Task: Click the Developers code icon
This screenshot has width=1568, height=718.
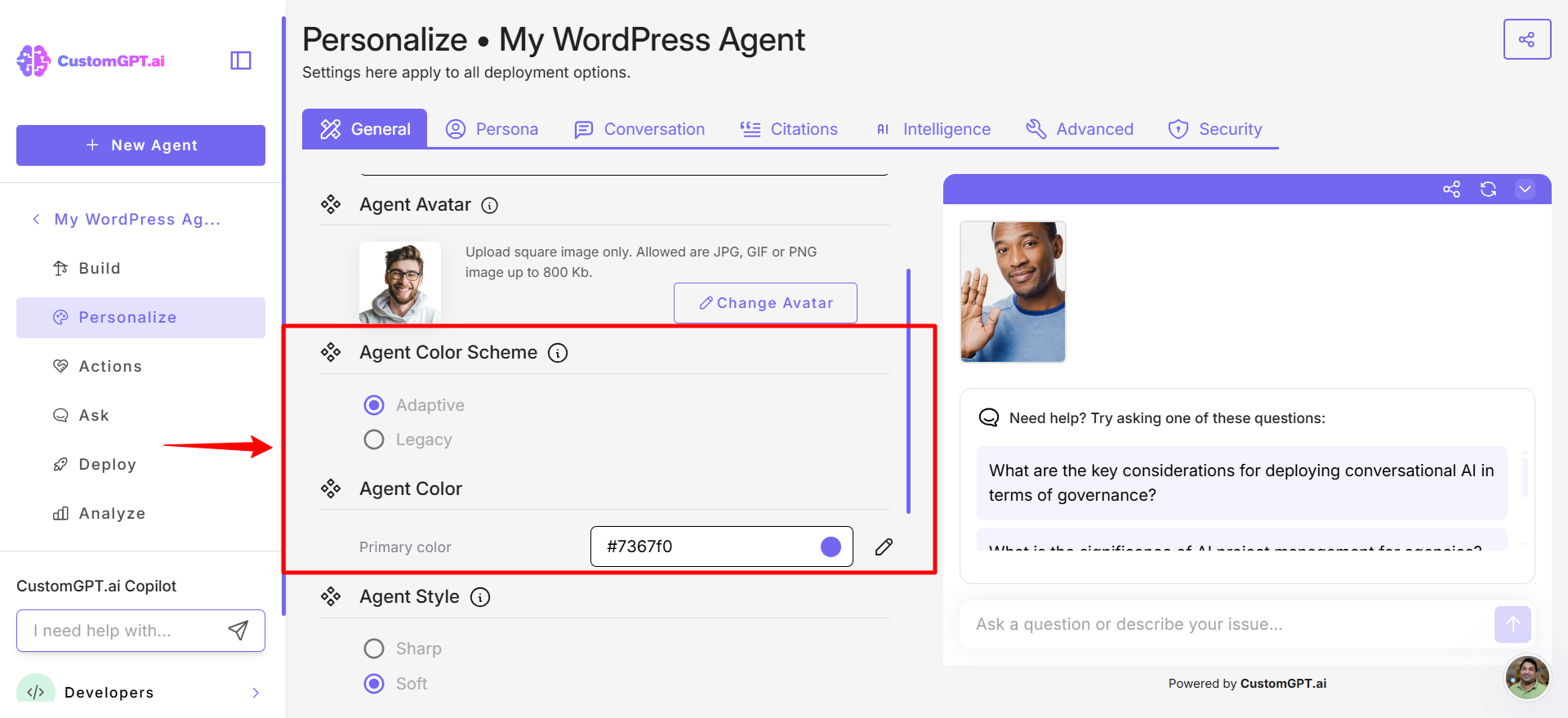Action: point(36,691)
